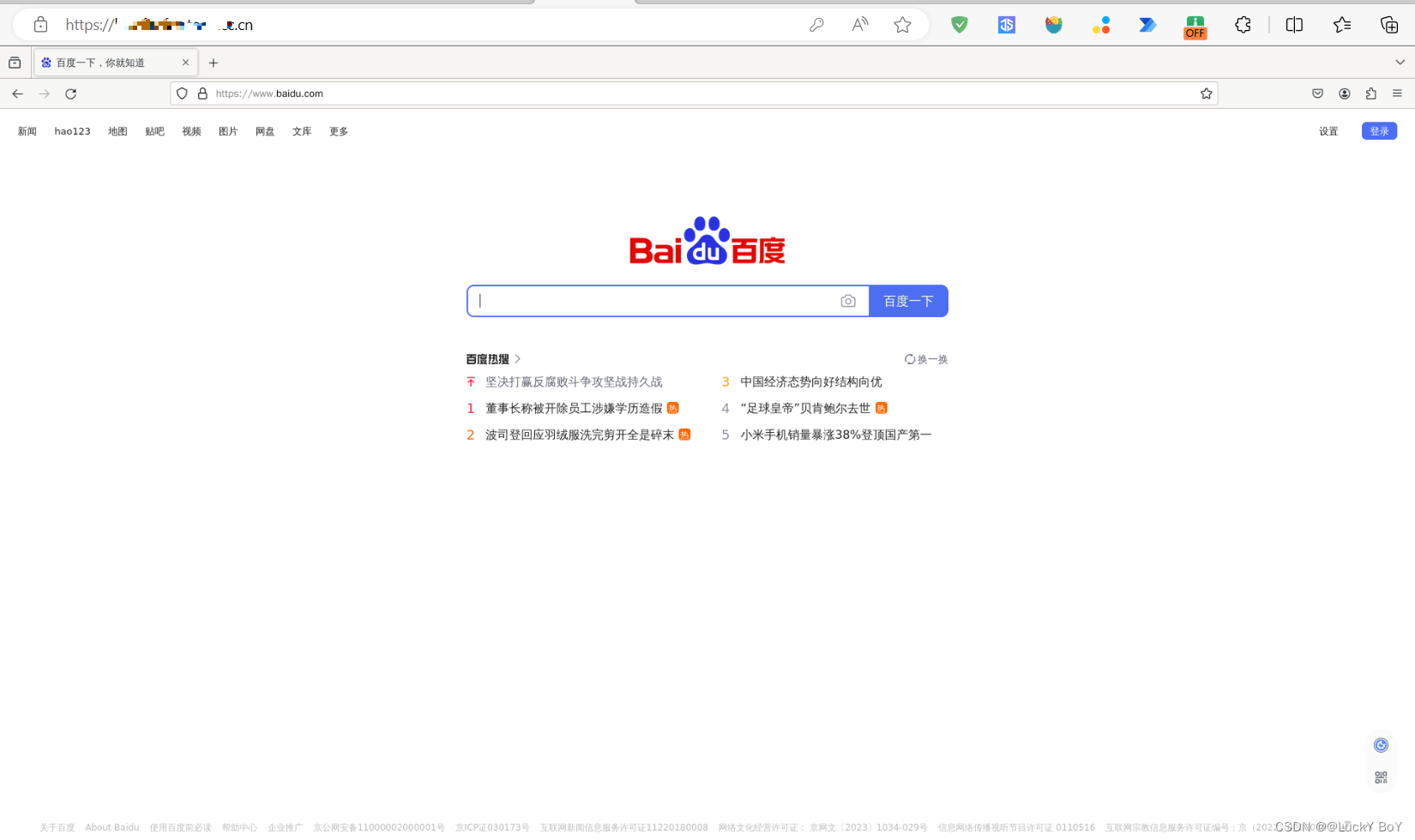Open the blue square extension icon
The width and height of the screenshot is (1415, 840).
pyautogui.click(x=1007, y=25)
